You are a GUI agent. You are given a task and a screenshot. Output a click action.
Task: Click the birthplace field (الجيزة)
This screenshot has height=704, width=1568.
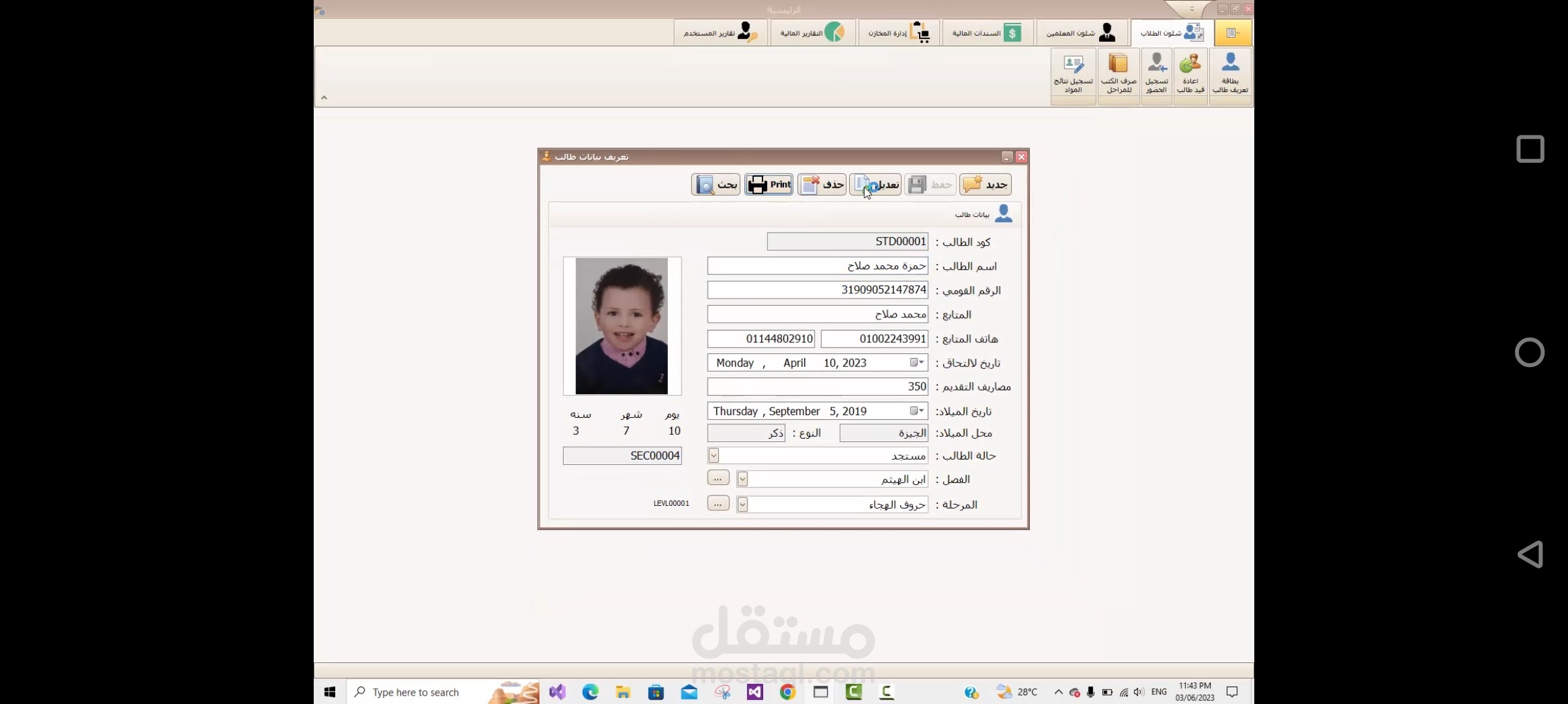884,433
